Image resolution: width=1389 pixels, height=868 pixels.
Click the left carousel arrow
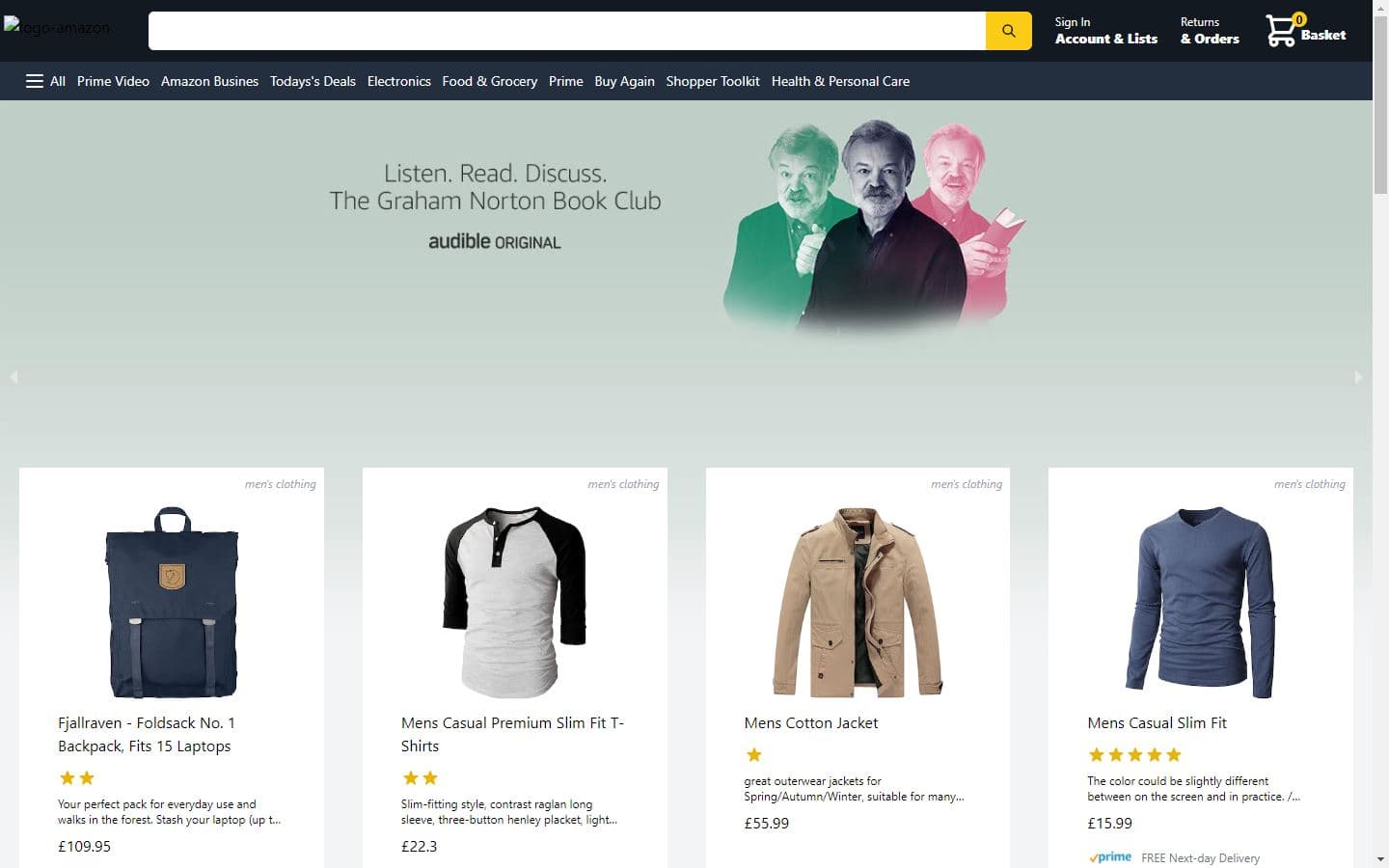(14, 377)
